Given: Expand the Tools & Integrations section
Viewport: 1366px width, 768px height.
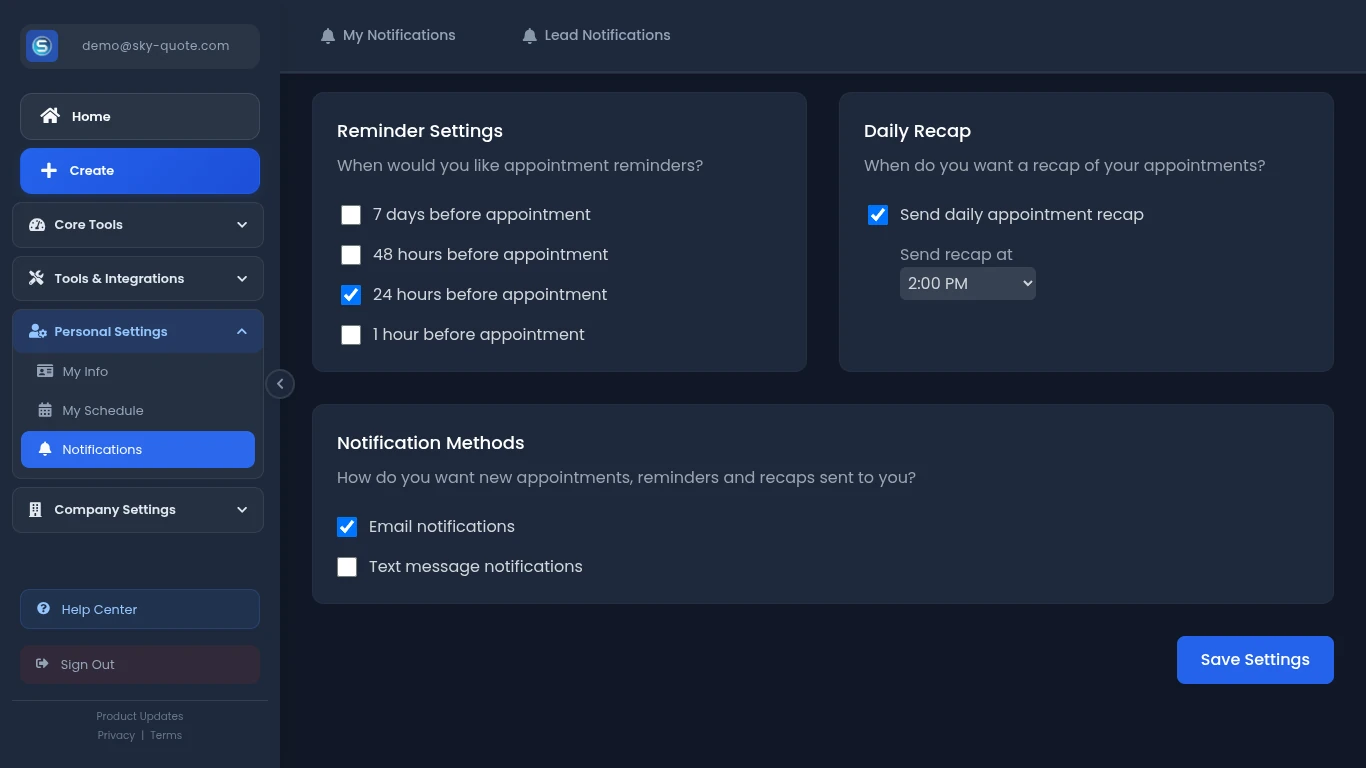Looking at the screenshot, I should [x=138, y=279].
